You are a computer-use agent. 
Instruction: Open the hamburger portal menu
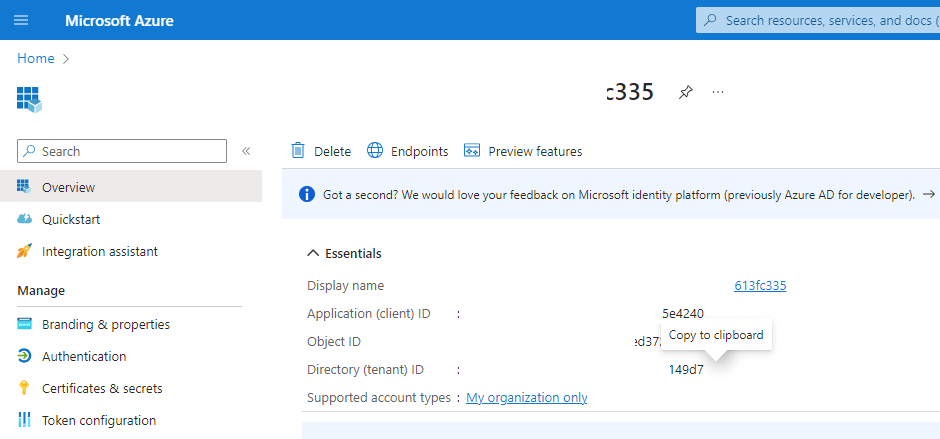click(x=21, y=20)
